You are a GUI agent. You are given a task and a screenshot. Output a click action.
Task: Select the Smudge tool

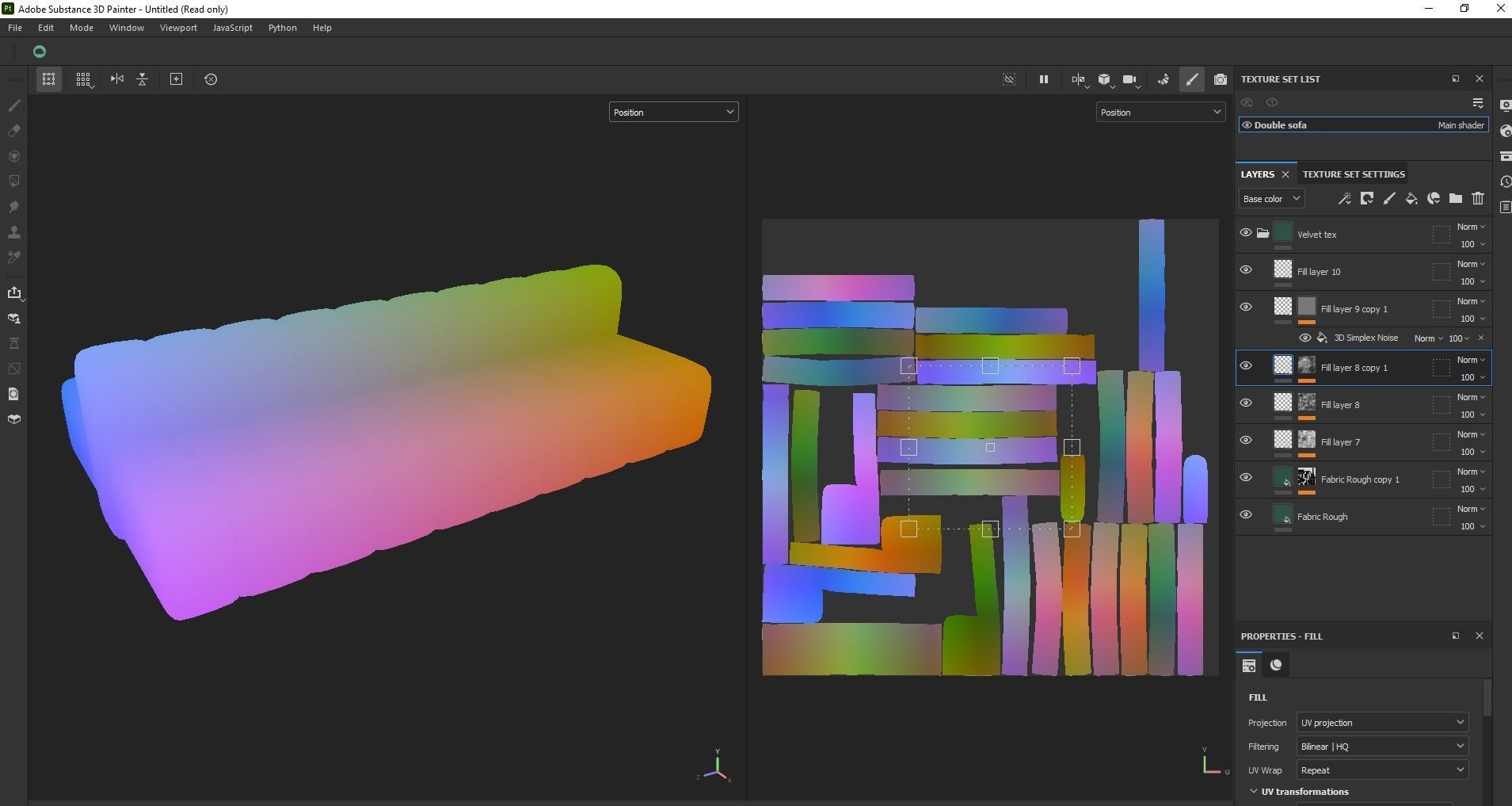[13, 207]
